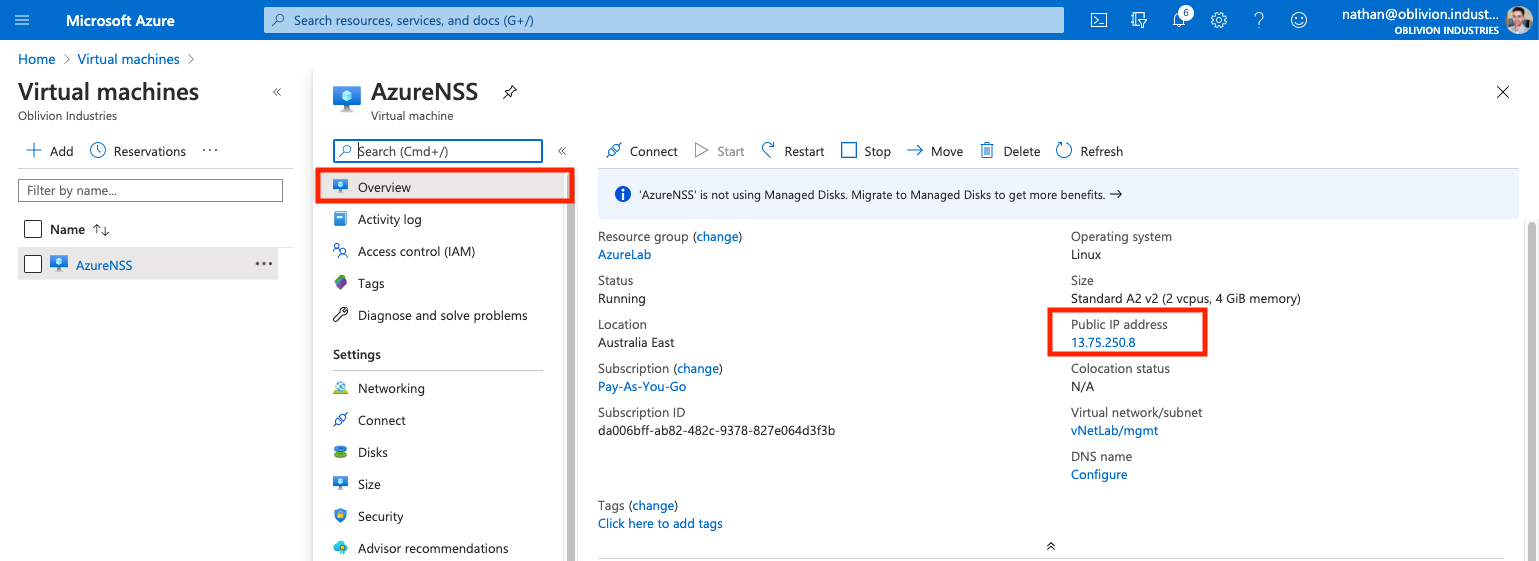1539x561 pixels.
Task: Open portal settings gear
Action: [1219, 20]
